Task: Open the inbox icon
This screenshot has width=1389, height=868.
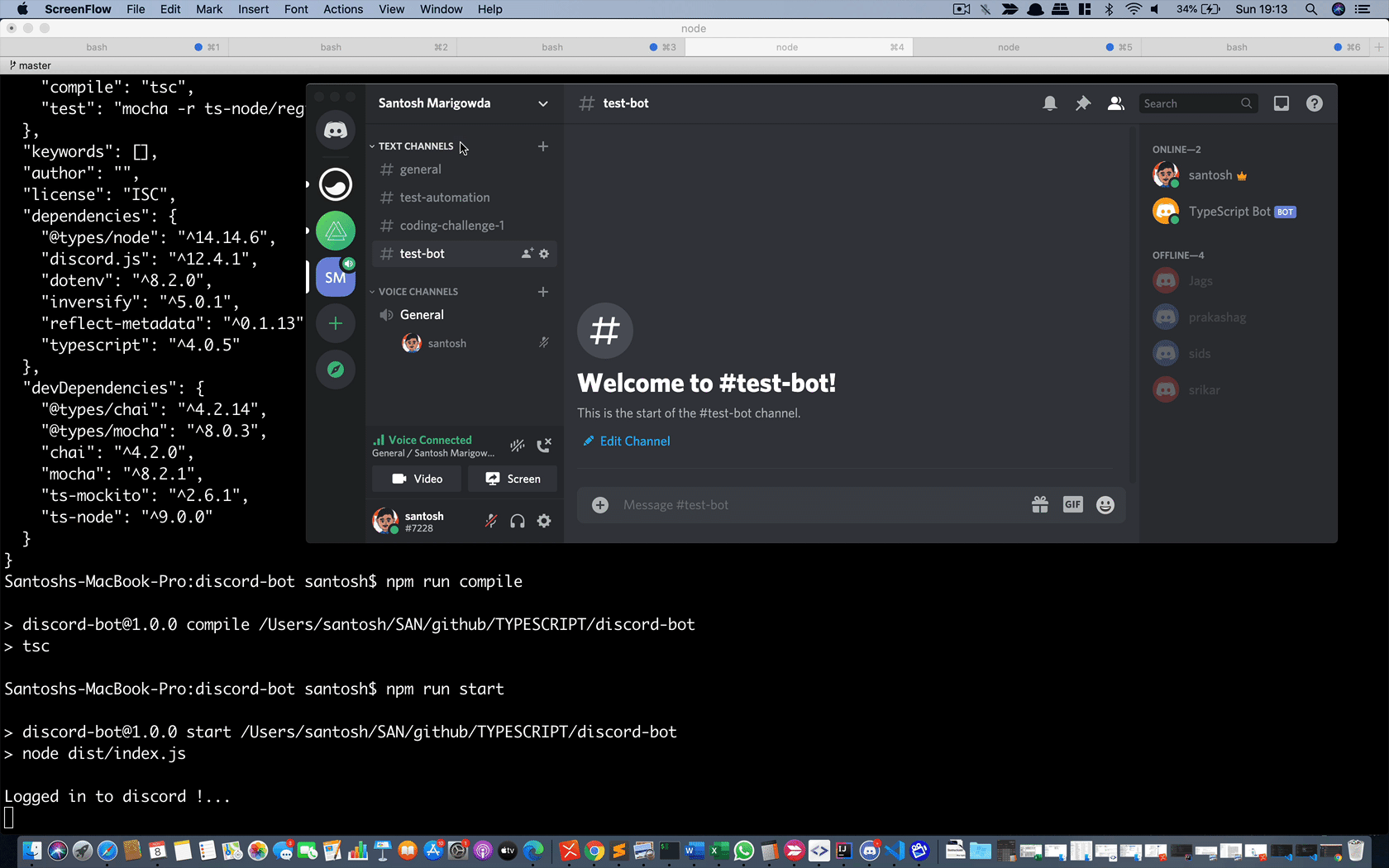Action: coord(1281,103)
